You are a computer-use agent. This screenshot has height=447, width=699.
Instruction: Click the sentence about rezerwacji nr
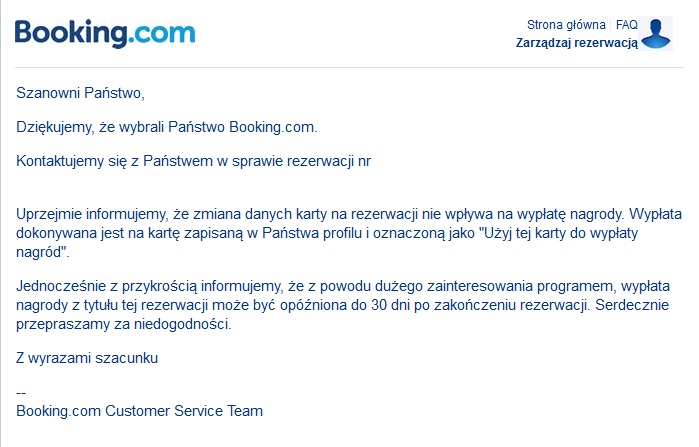[193, 161]
